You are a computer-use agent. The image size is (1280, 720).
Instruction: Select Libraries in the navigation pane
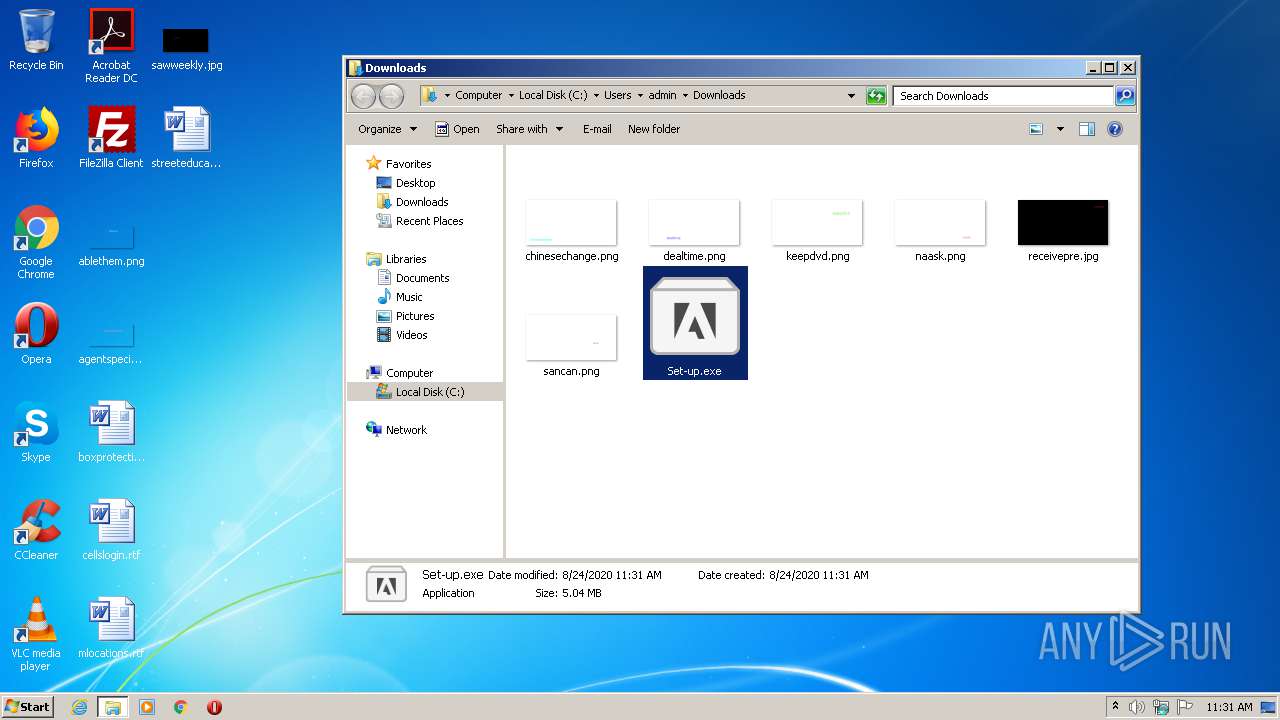(x=406, y=259)
